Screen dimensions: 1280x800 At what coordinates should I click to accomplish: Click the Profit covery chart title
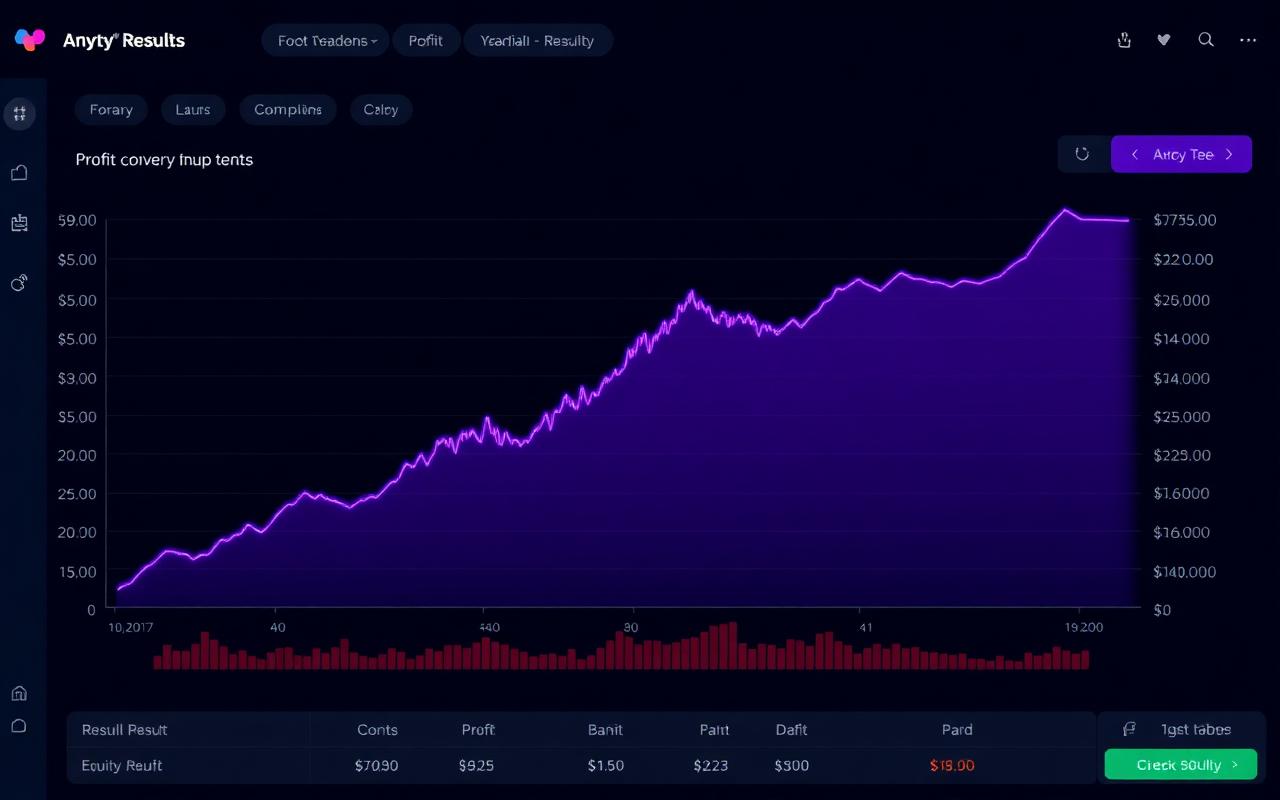164,159
